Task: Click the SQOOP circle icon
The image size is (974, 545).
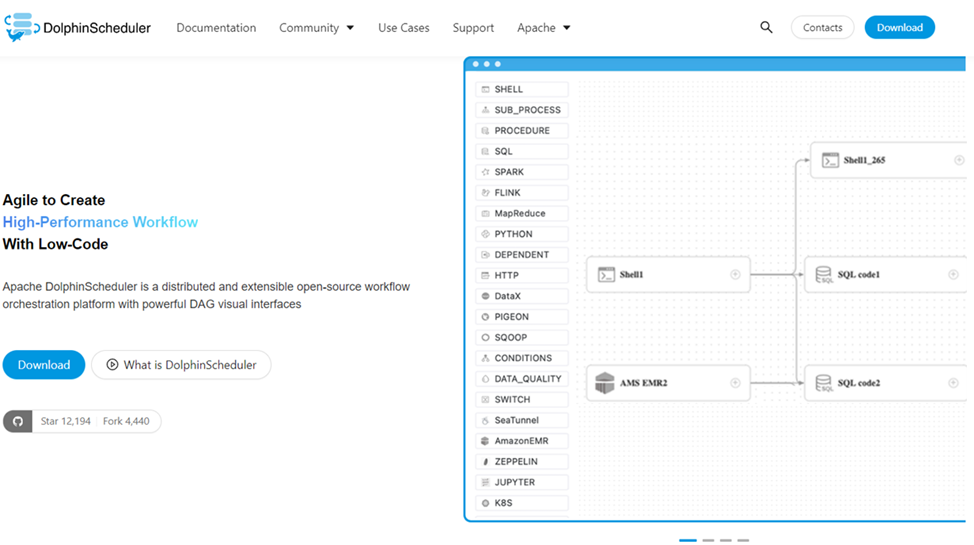Action: (x=486, y=337)
